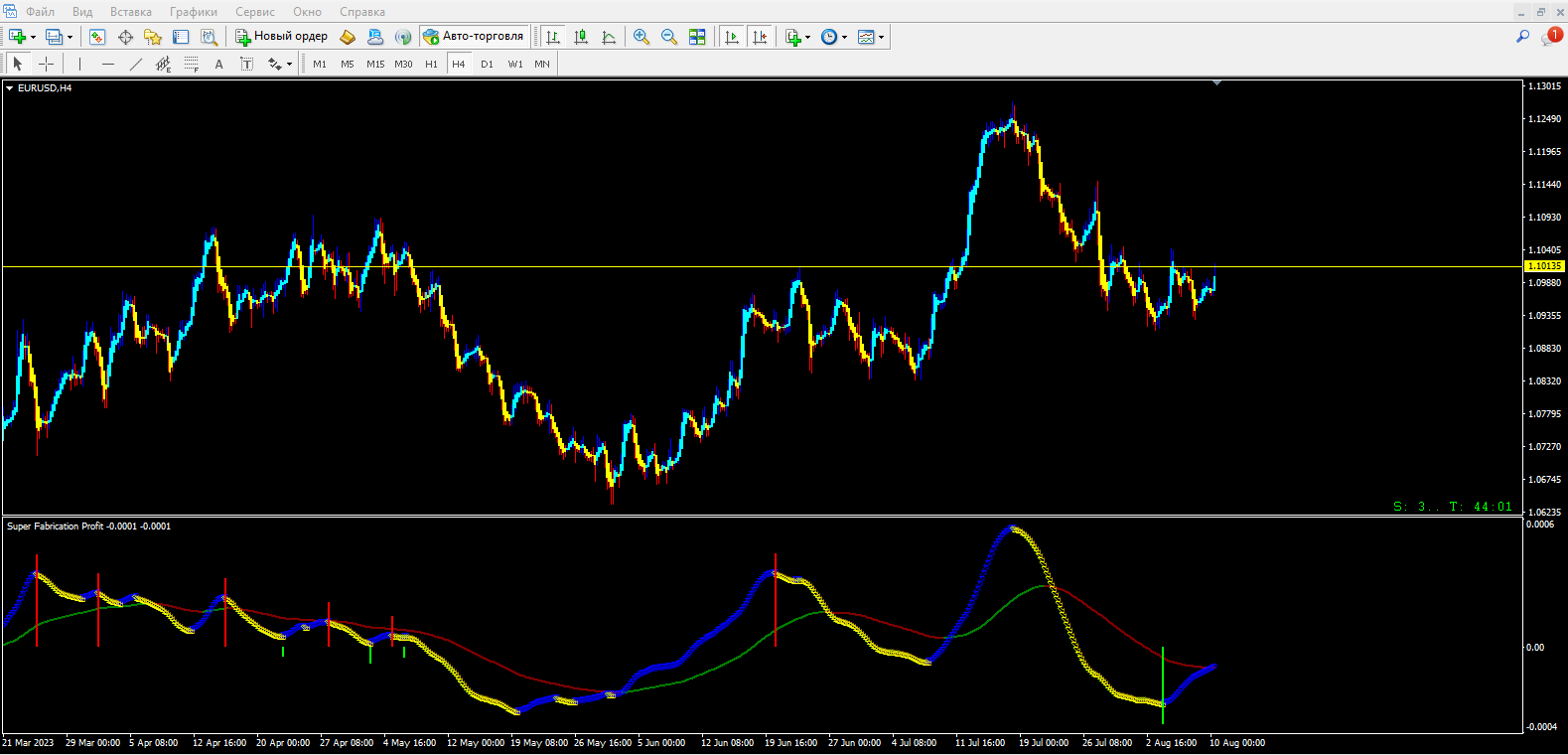The height and width of the screenshot is (755, 1568).
Task: Click the yellow 1.10135 price level label
Action: tap(1544, 266)
